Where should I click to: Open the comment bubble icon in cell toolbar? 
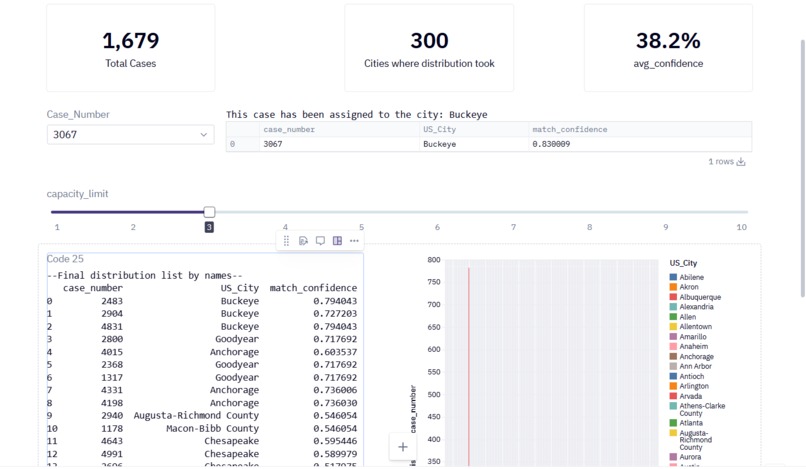[x=320, y=241]
